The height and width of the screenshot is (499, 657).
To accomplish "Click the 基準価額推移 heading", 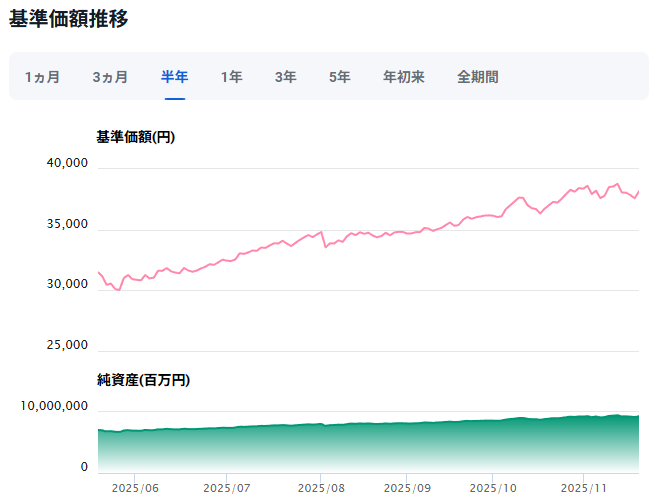I will (68, 19).
